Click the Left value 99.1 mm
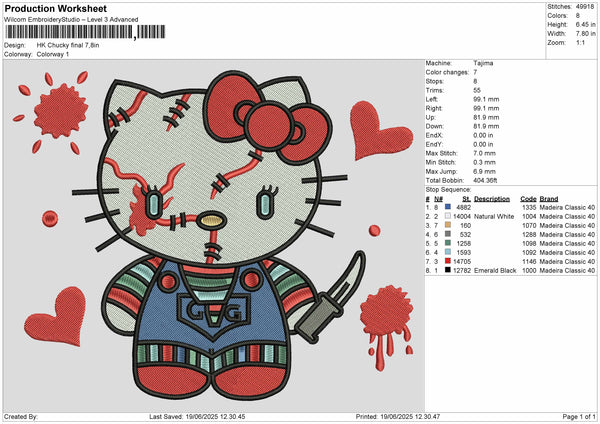 click(x=486, y=99)
